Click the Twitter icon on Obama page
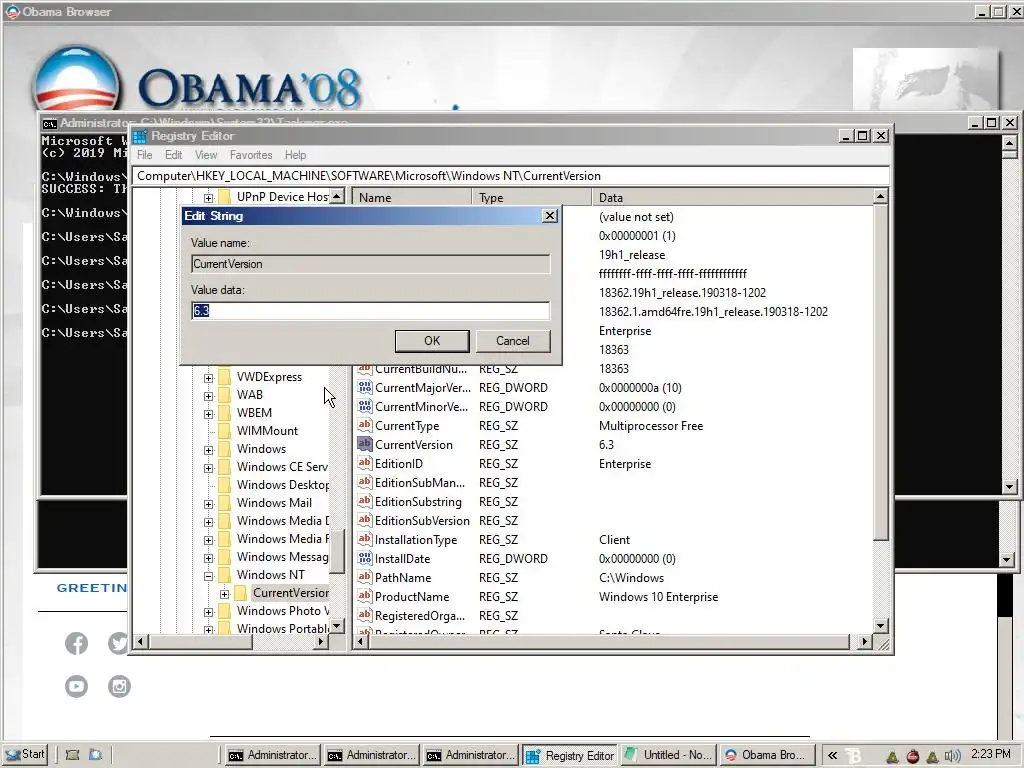Viewport: 1024px width, 768px height. click(x=119, y=643)
